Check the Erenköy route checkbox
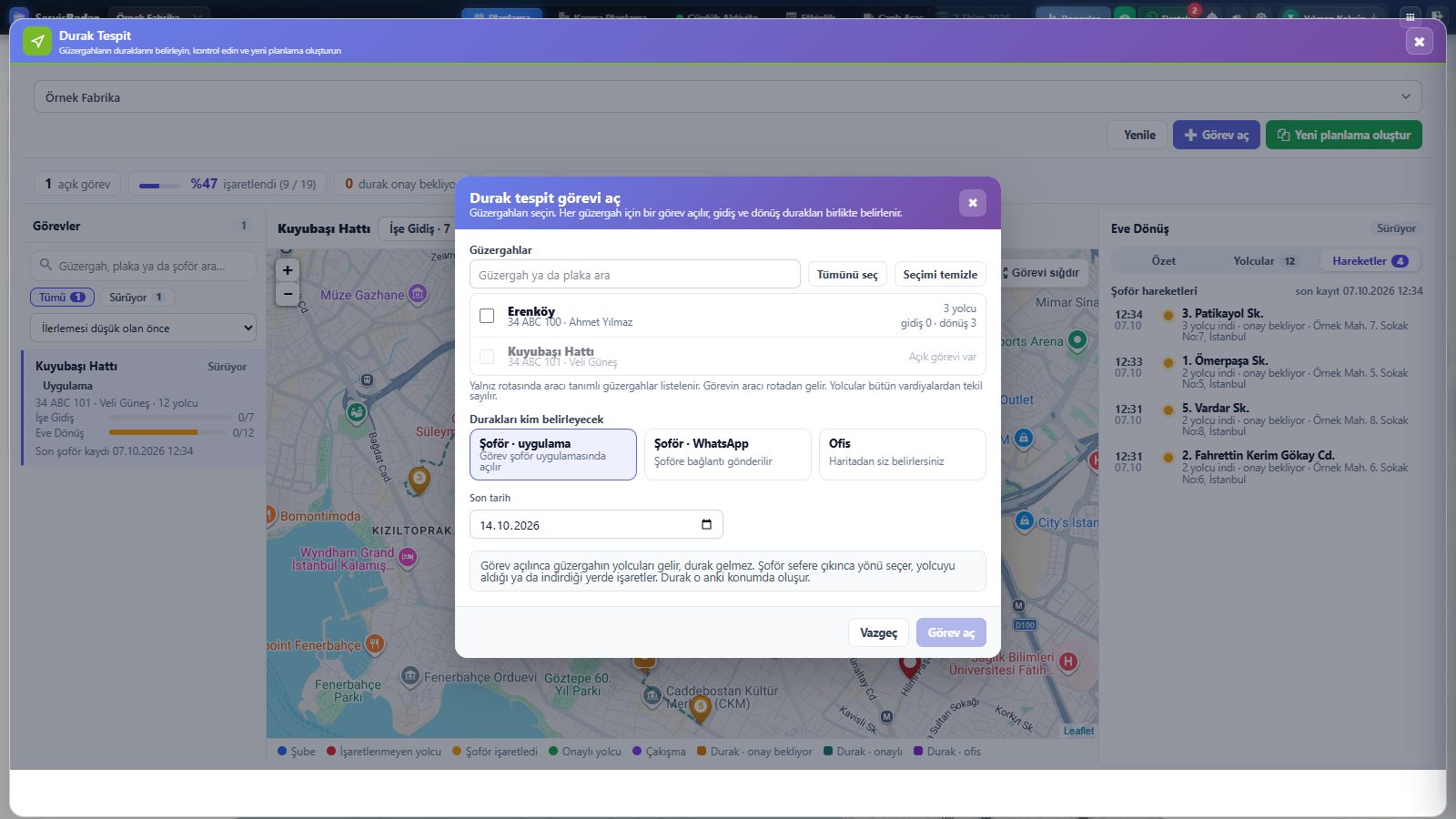Screen dimensions: 1456x819 (487, 316)
